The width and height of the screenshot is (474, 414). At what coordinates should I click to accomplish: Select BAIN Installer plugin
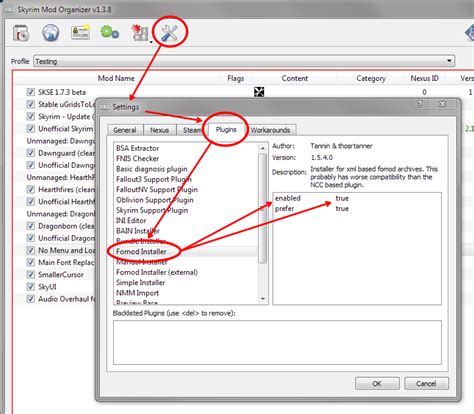(x=138, y=231)
